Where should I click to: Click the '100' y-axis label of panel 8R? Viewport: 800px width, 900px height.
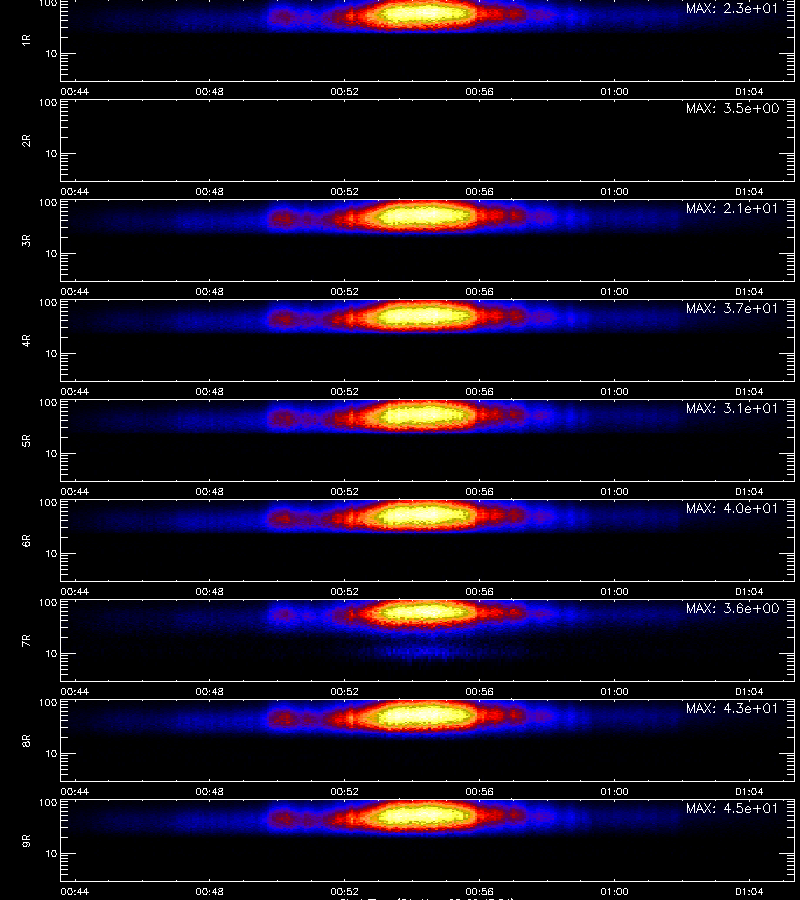48,703
